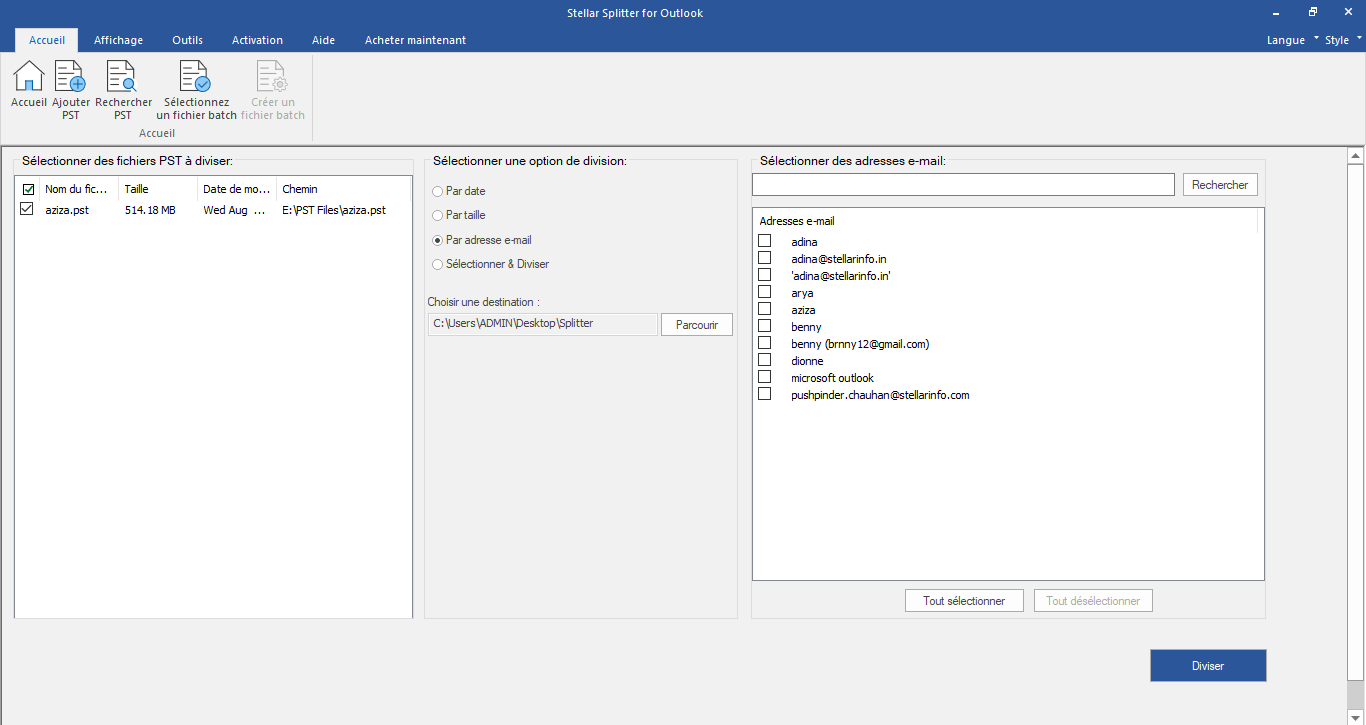Uncheck the aziza.pst file checkbox
Image resolution: width=1366 pixels, height=725 pixels.
27,209
